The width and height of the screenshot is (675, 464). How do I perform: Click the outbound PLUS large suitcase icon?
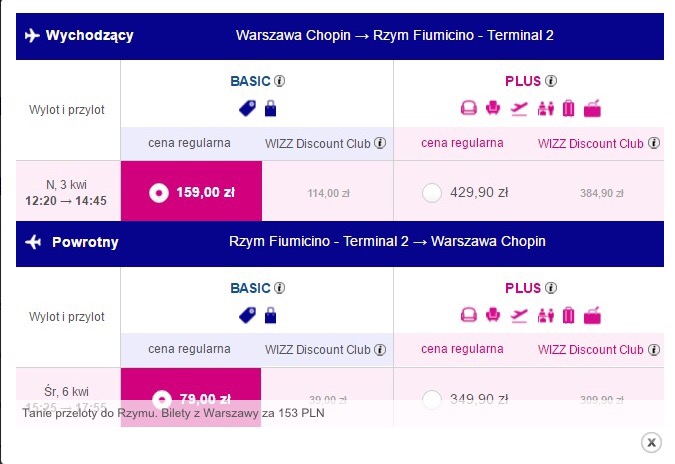tap(569, 108)
